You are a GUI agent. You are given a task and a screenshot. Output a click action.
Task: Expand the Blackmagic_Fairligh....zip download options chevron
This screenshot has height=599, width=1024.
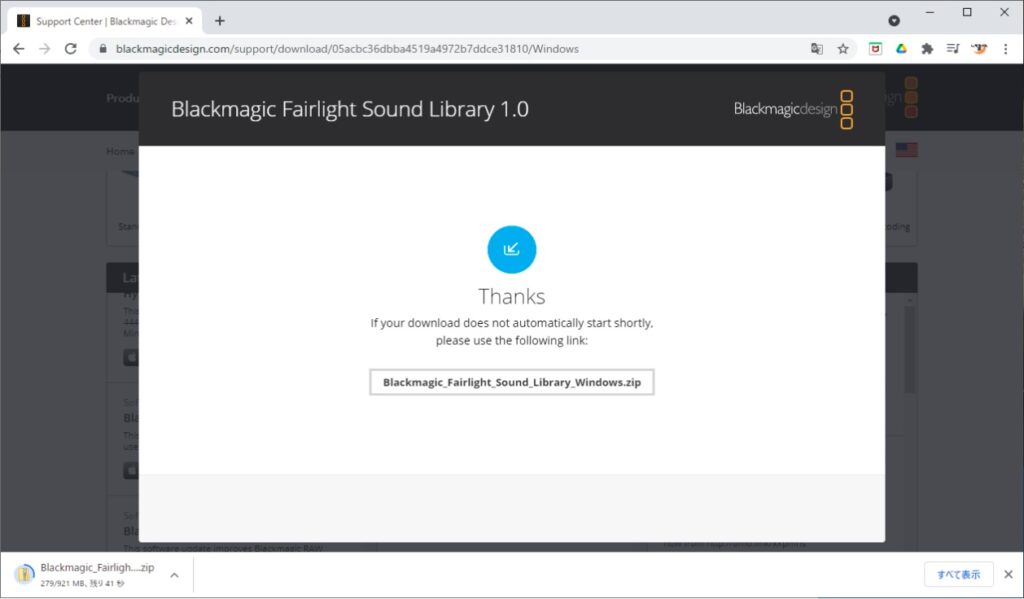(x=173, y=573)
